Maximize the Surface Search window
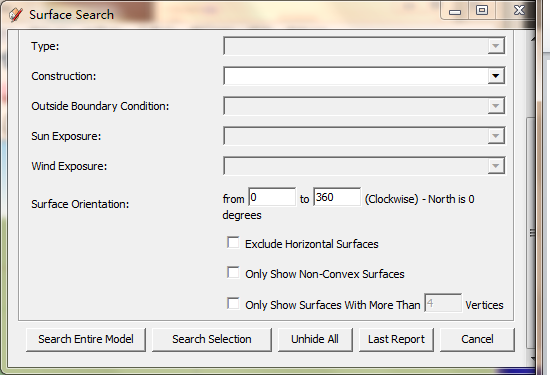Image resolution: width=550 pixels, height=375 pixels. (x=482, y=11)
